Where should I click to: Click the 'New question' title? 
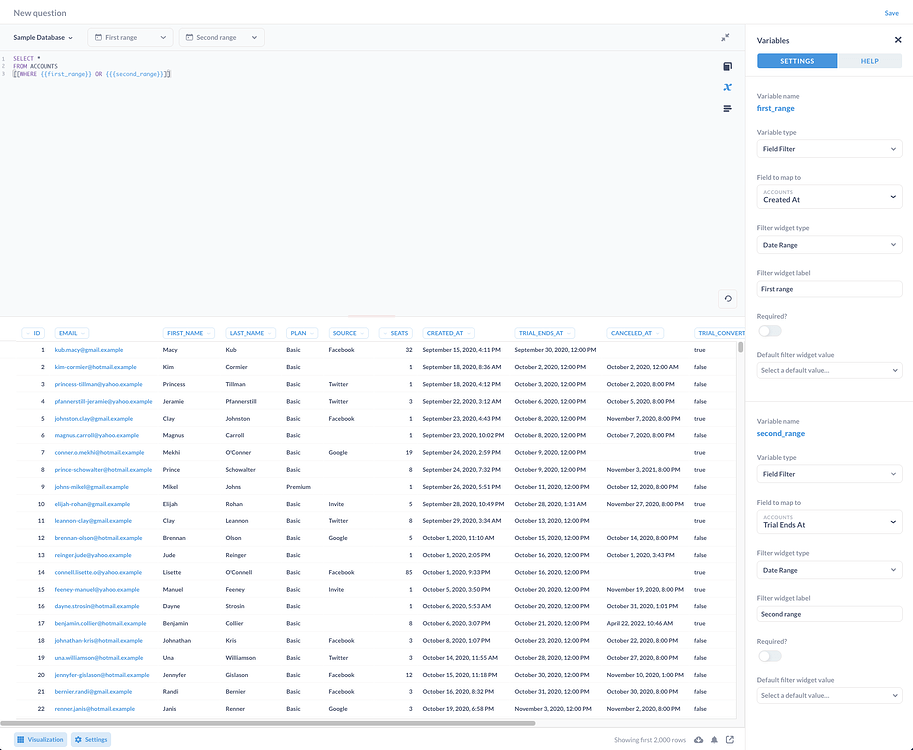(40, 13)
